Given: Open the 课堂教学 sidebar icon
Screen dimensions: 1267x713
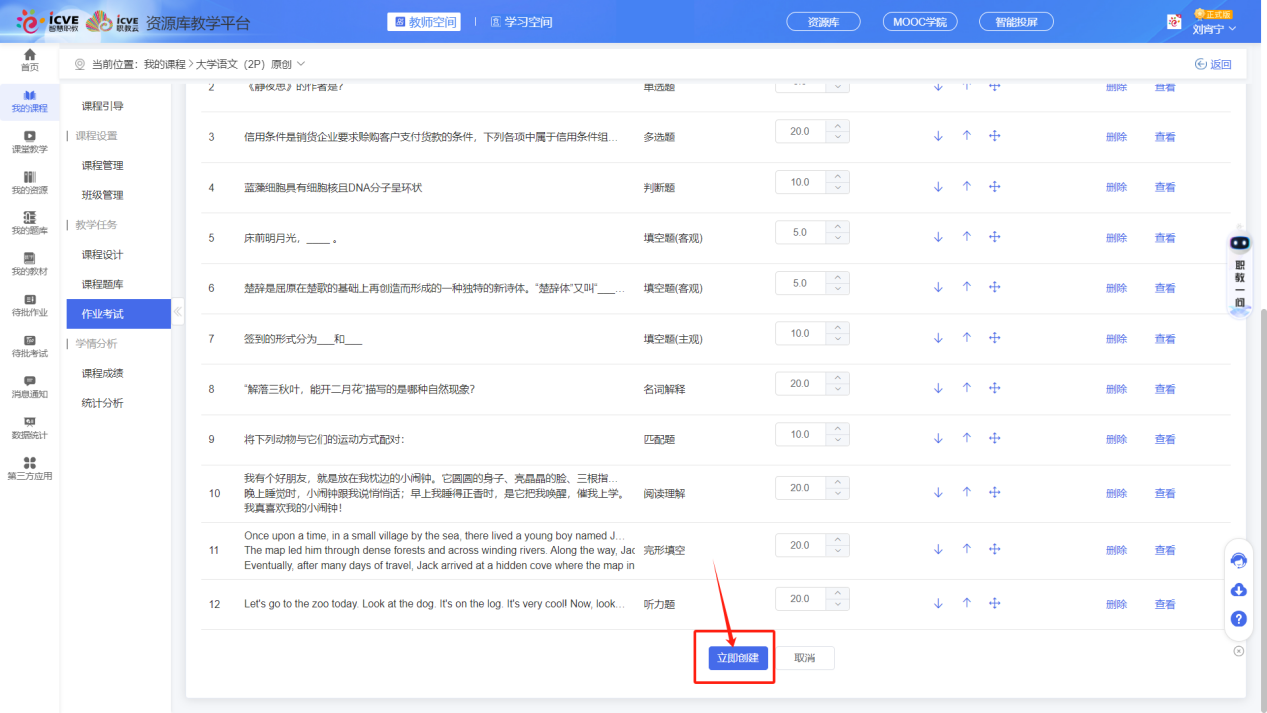Looking at the screenshot, I should tap(29, 141).
